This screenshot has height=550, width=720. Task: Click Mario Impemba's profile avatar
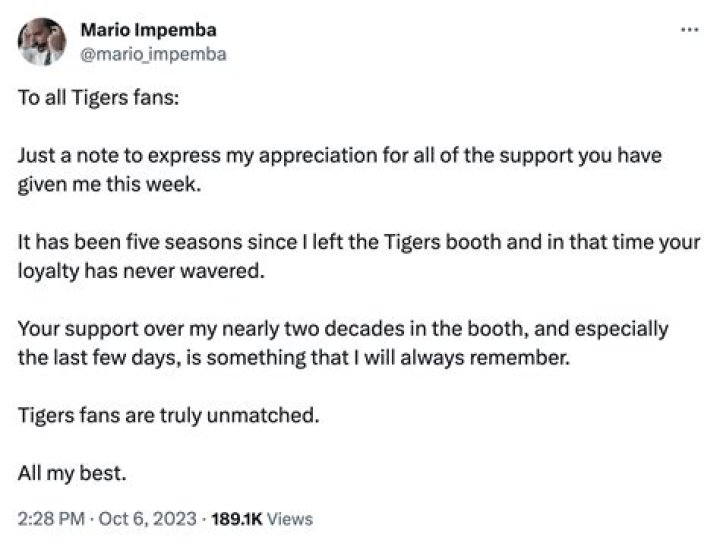coord(41,42)
